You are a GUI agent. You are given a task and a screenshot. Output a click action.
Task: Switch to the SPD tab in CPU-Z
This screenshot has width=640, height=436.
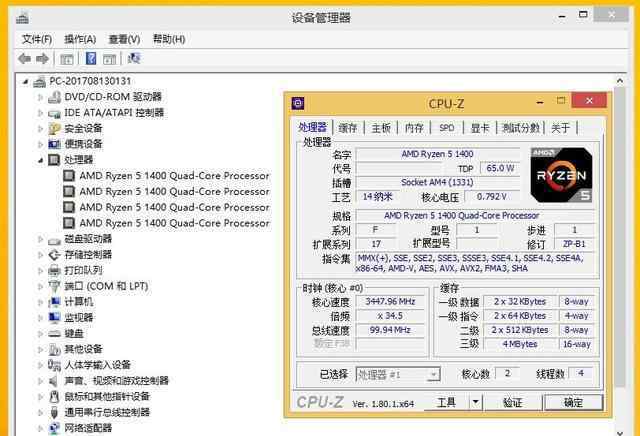pyautogui.click(x=447, y=128)
